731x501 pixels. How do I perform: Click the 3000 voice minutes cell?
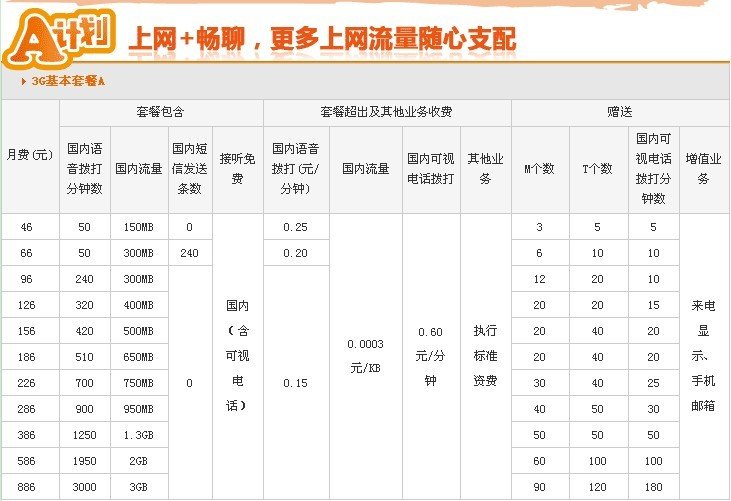tap(85, 487)
